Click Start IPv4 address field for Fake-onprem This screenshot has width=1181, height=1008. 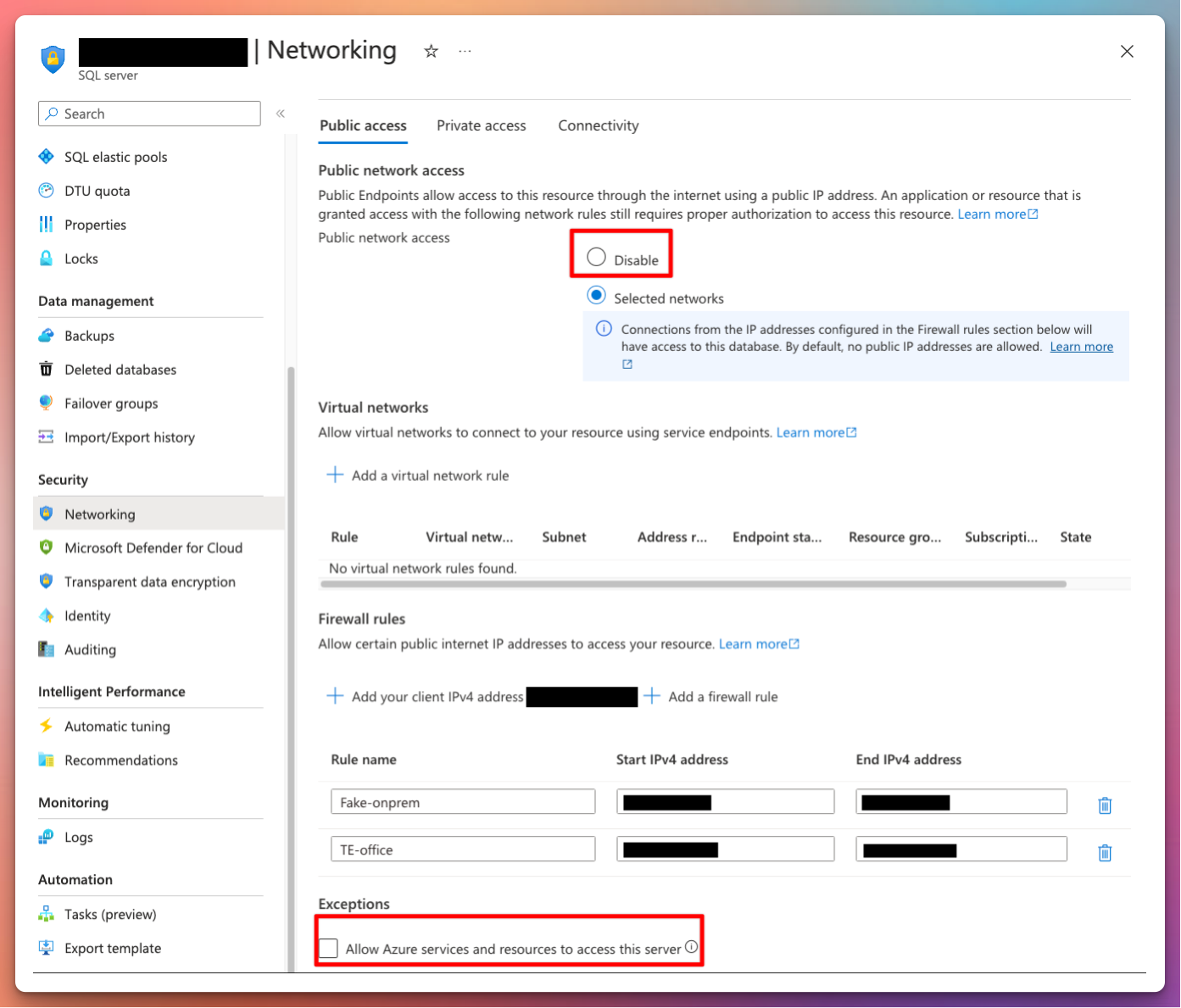pos(726,802)
